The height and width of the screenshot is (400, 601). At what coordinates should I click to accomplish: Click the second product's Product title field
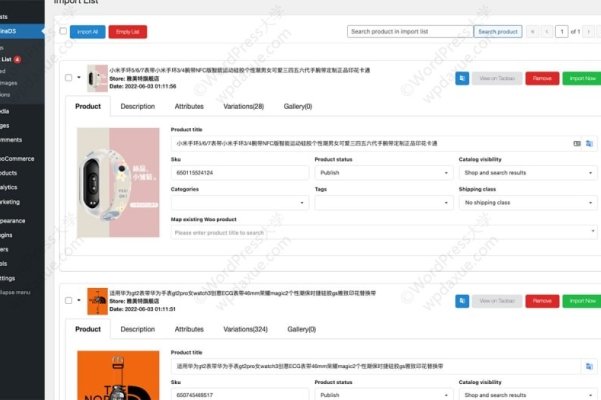pyautogui.click(x=376, y=366)
